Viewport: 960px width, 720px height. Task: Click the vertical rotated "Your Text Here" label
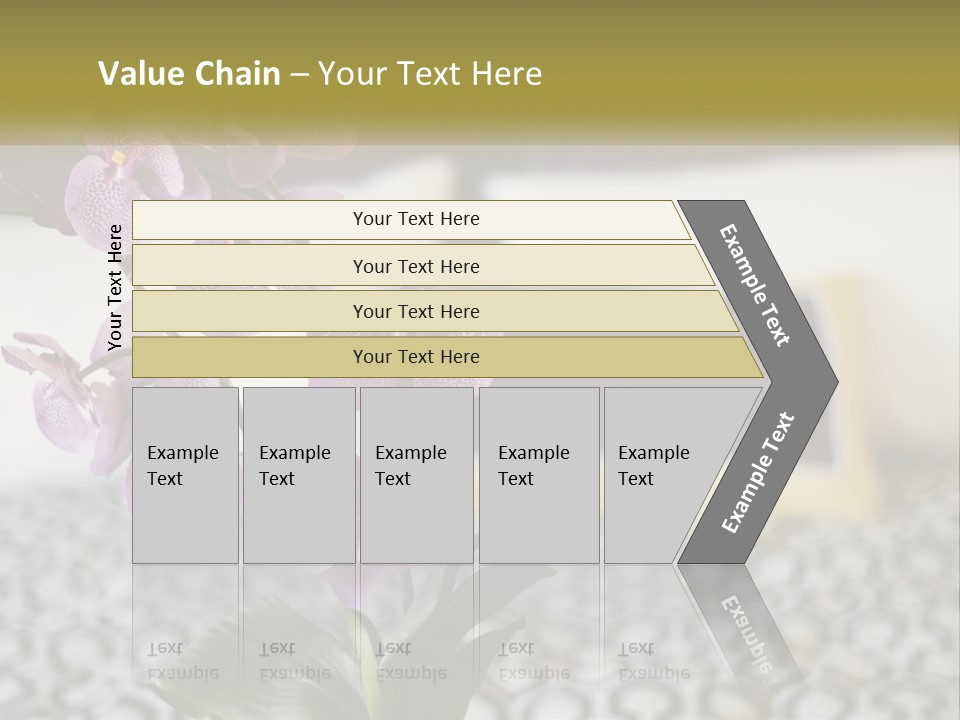(115, 287)
